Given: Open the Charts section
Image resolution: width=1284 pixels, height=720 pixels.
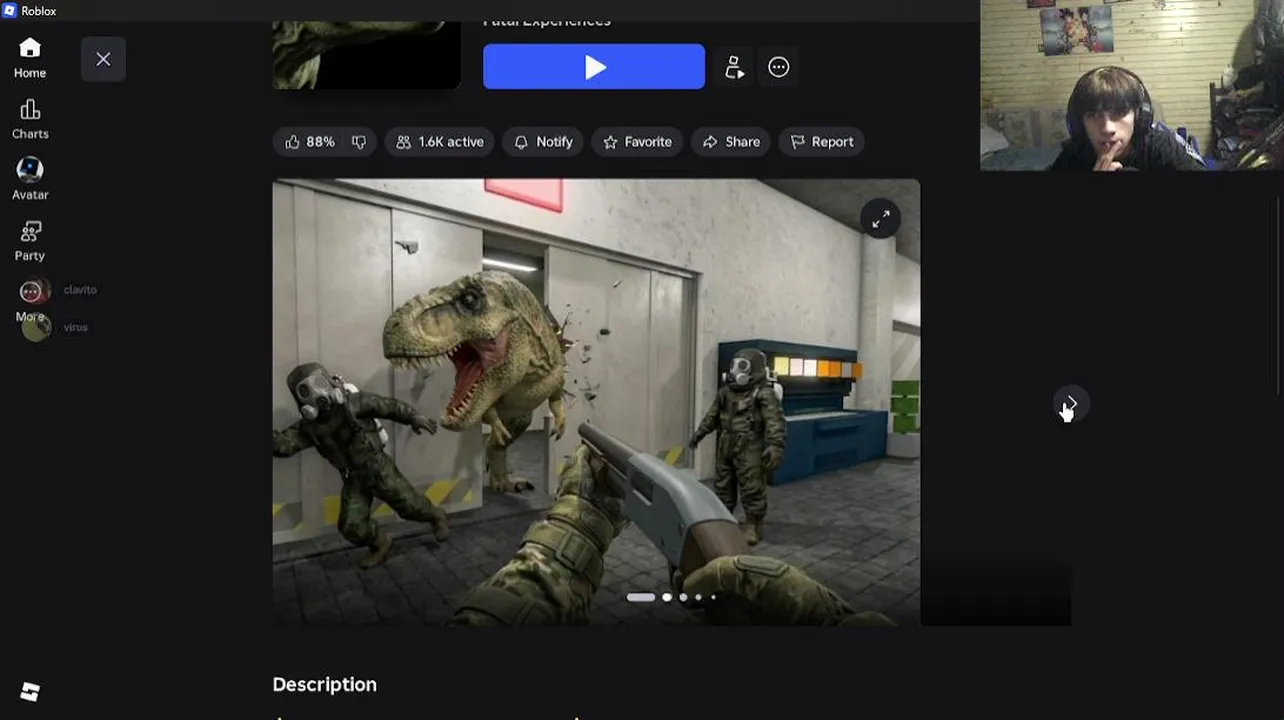Looking at the screenshot, I should (x=30, y=119).
